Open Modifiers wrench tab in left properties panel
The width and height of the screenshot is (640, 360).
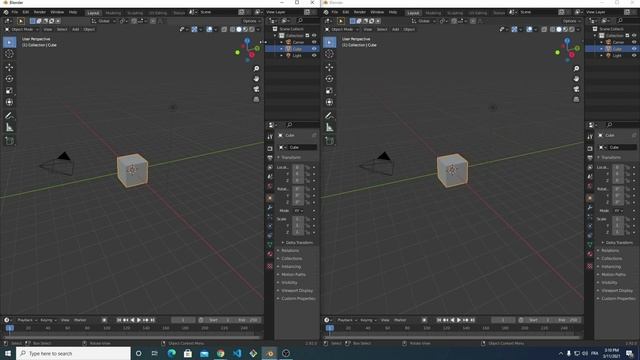pos(270,207)
